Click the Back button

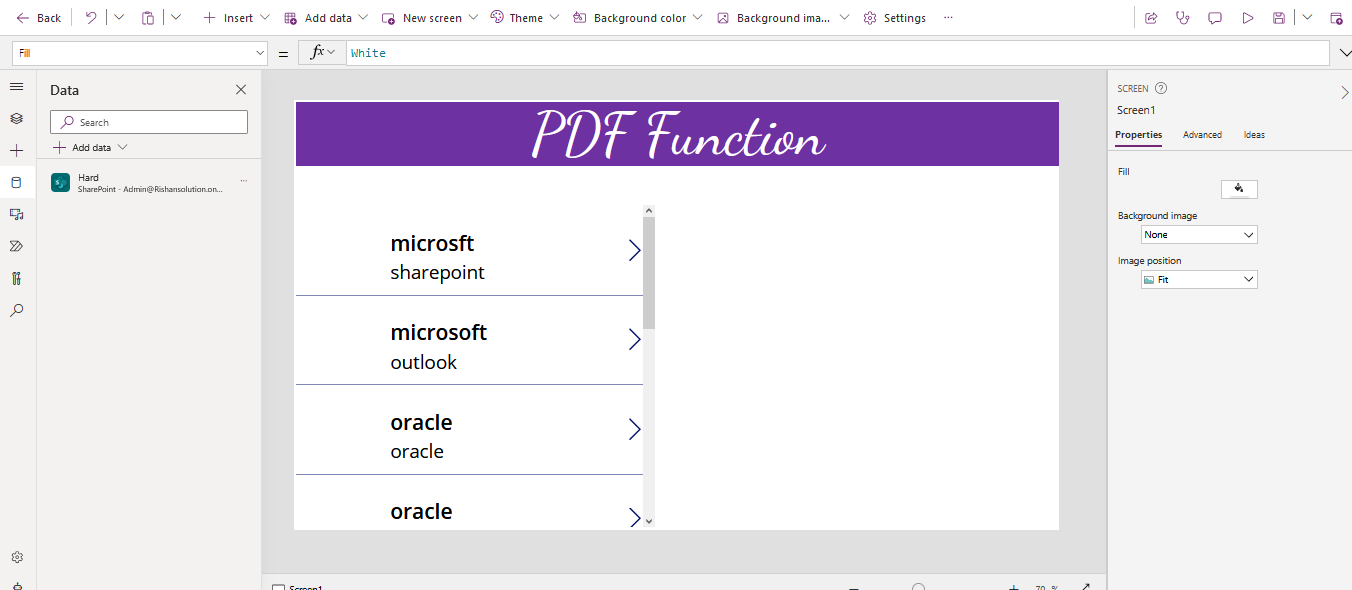37,17
